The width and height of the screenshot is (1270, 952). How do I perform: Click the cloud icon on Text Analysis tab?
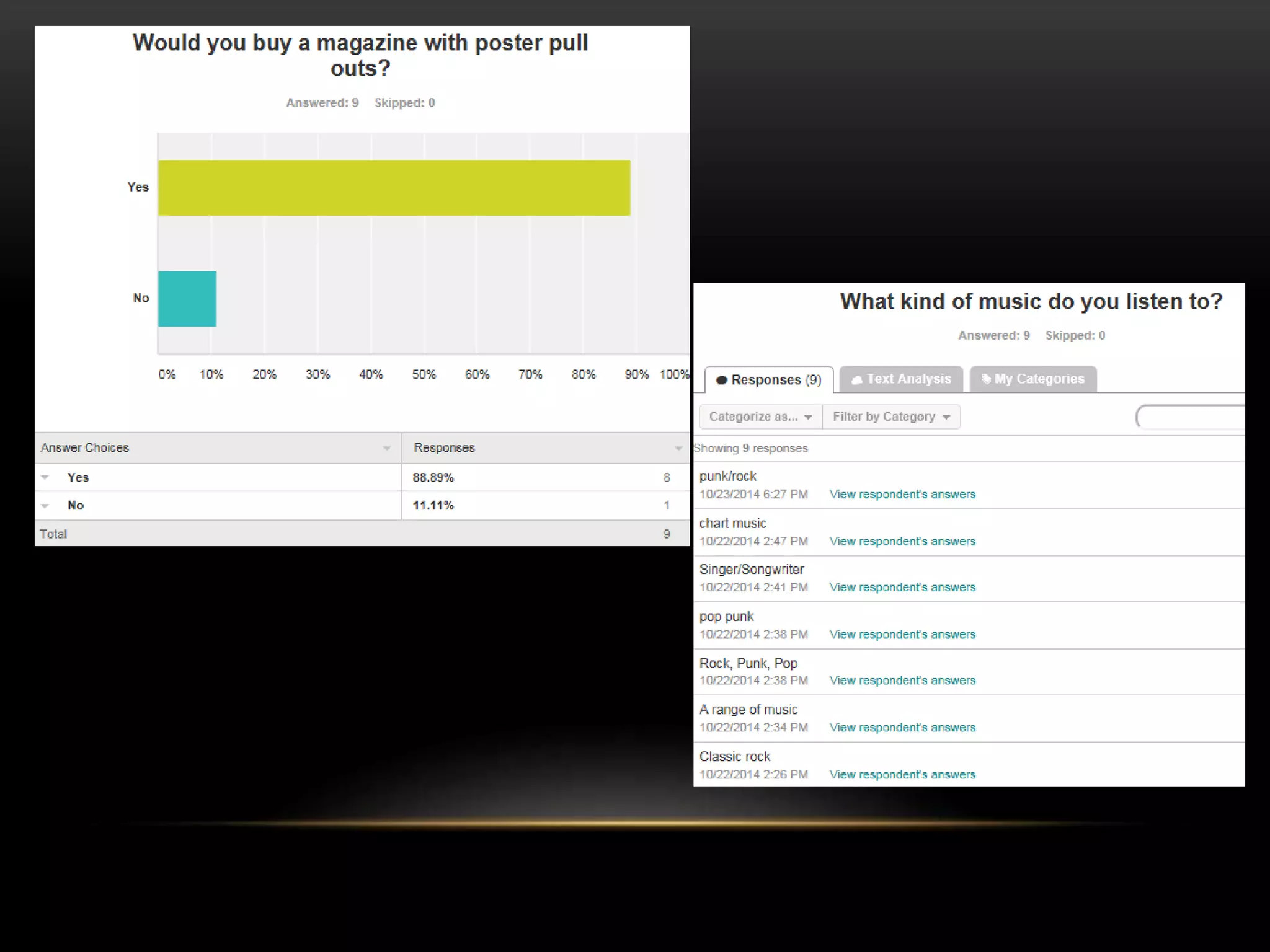[856, 380]
